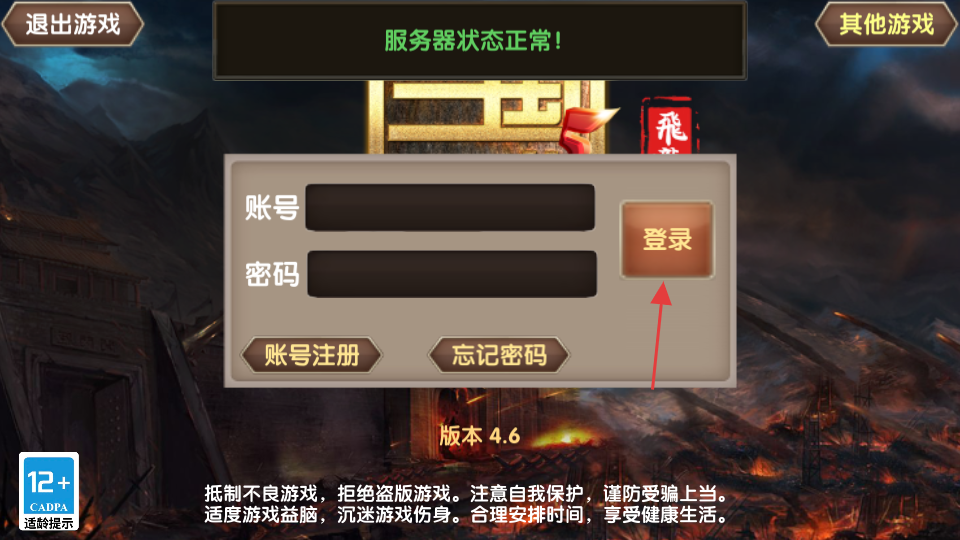Image resolution: width=960 pixels, height=540 pixels.
Task: Click the 忘记密码 forgot password button
Action: 499,354
